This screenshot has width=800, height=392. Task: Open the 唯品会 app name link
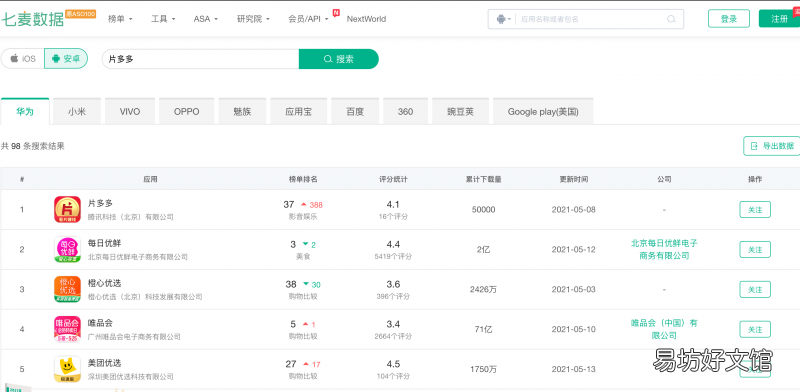tap(101, 323)
